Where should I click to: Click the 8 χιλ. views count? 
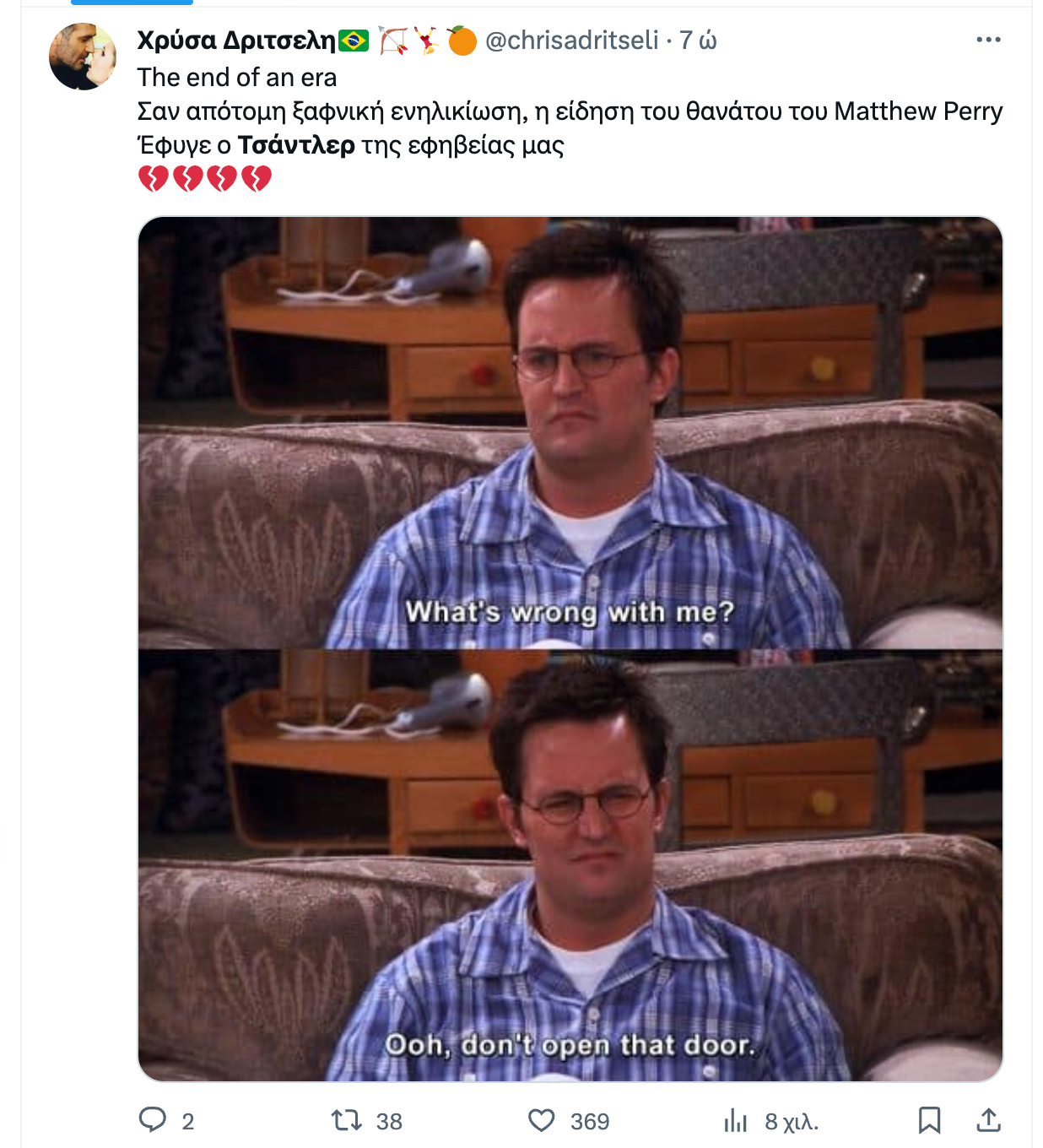pos(792,1121)
